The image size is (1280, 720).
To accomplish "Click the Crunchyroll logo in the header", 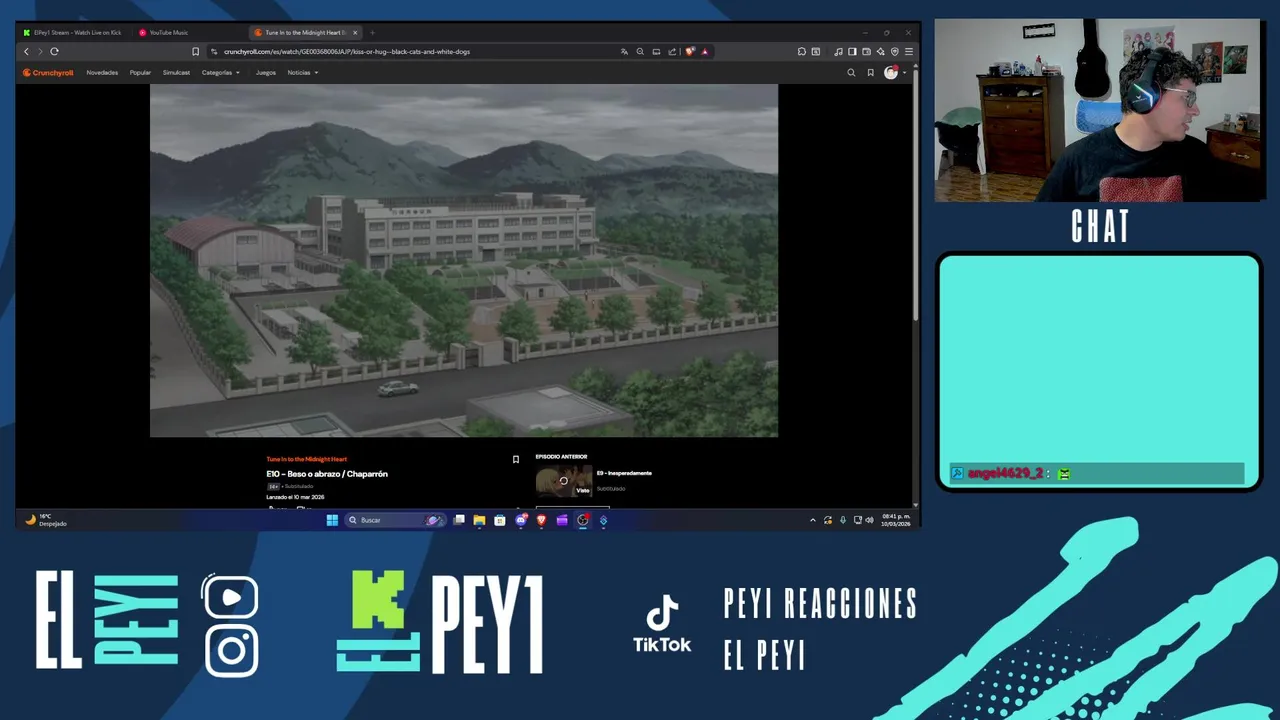I will 48,72.
